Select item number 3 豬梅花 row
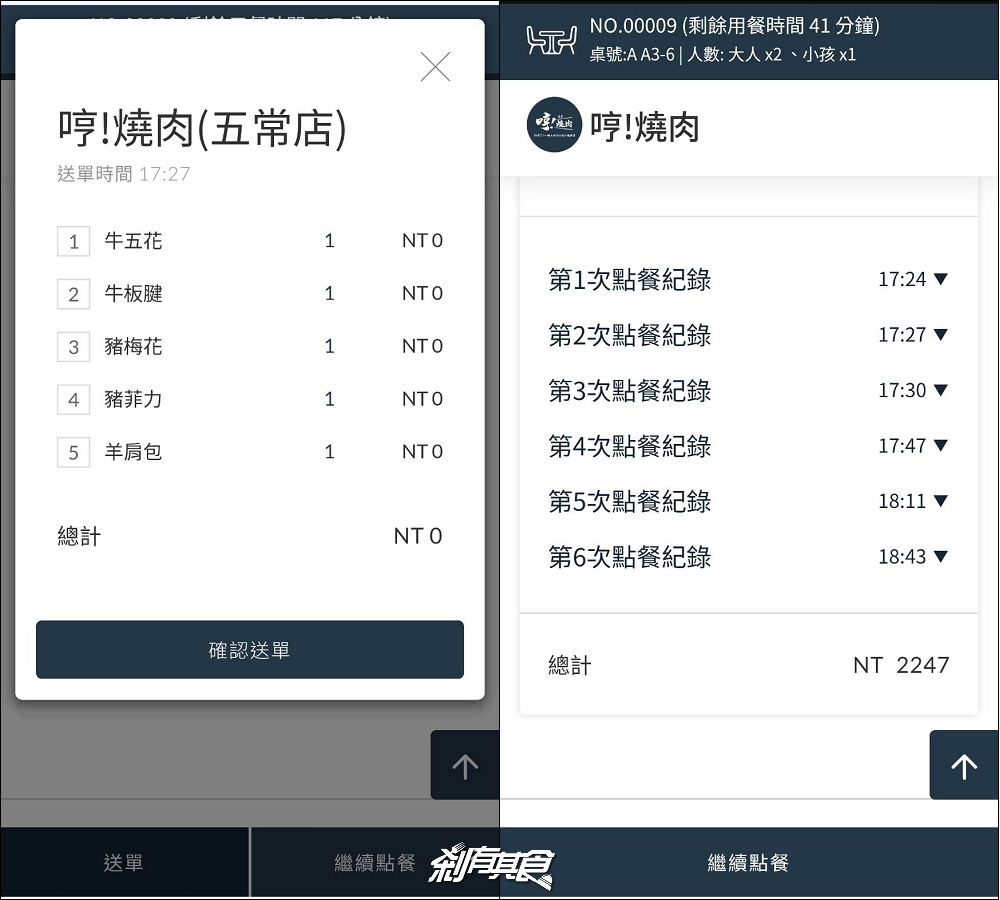1000x900 pixels. (133, 347)
